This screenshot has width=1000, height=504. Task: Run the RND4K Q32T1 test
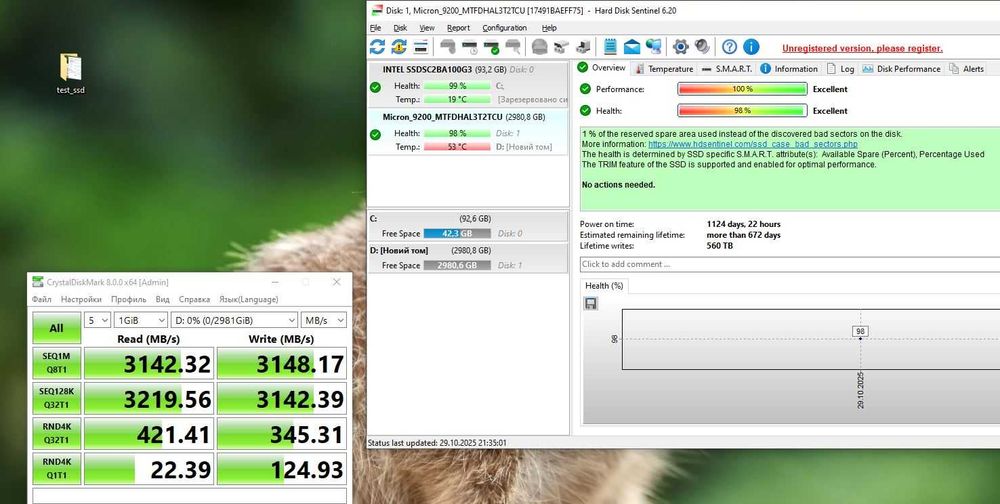pyautogui.click(x=57, y=433)
